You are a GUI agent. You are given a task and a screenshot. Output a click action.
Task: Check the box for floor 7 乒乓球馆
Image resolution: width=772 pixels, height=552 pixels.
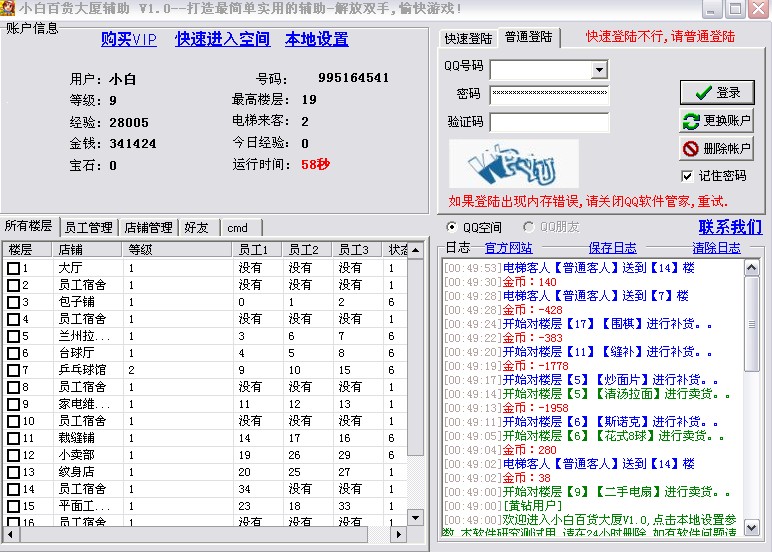(14, 370)
